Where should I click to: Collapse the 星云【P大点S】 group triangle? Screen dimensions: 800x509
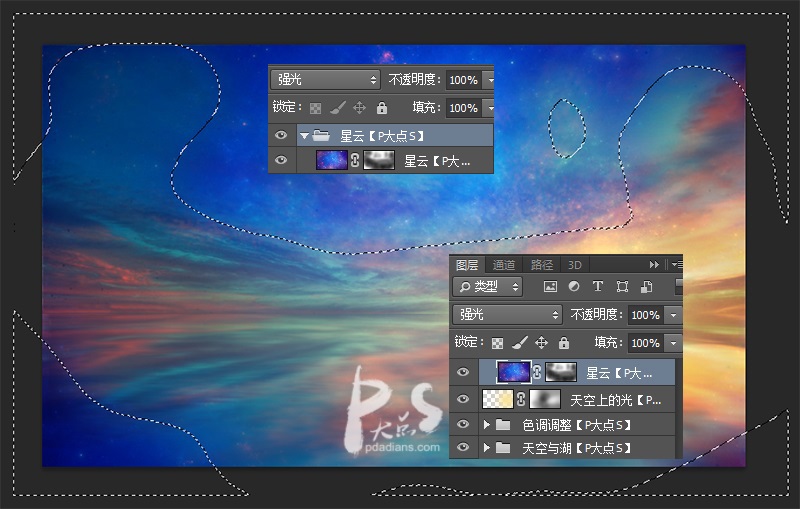tap(305, 136)
